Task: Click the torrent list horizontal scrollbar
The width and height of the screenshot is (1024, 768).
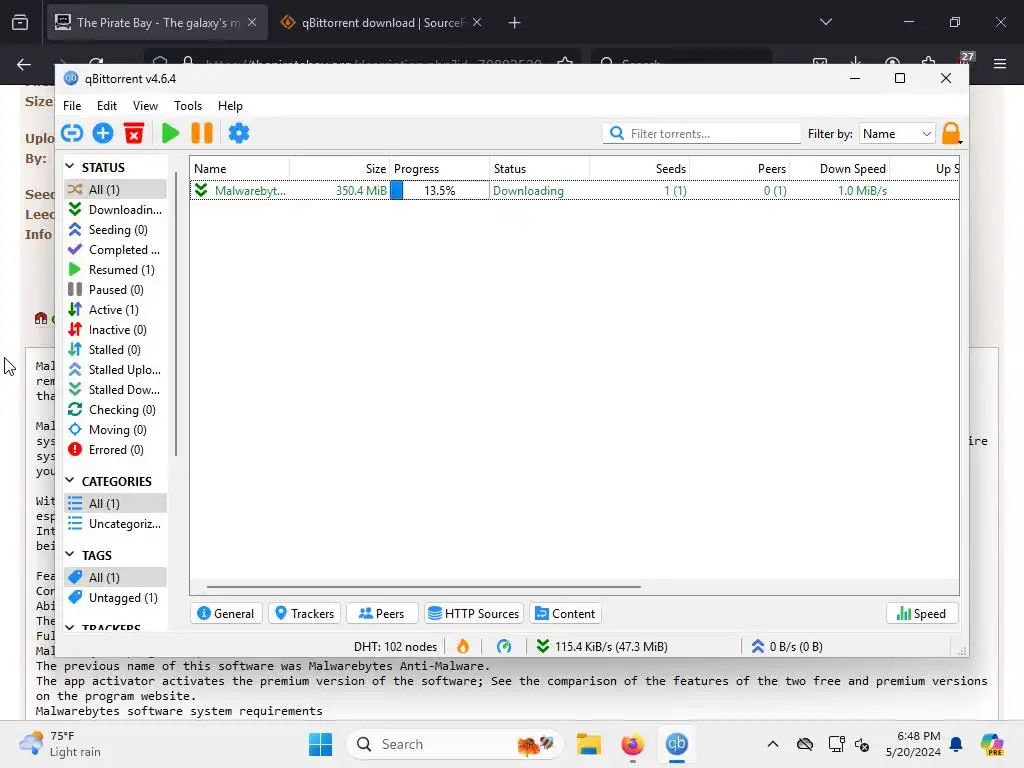Action: coord(424,586)
